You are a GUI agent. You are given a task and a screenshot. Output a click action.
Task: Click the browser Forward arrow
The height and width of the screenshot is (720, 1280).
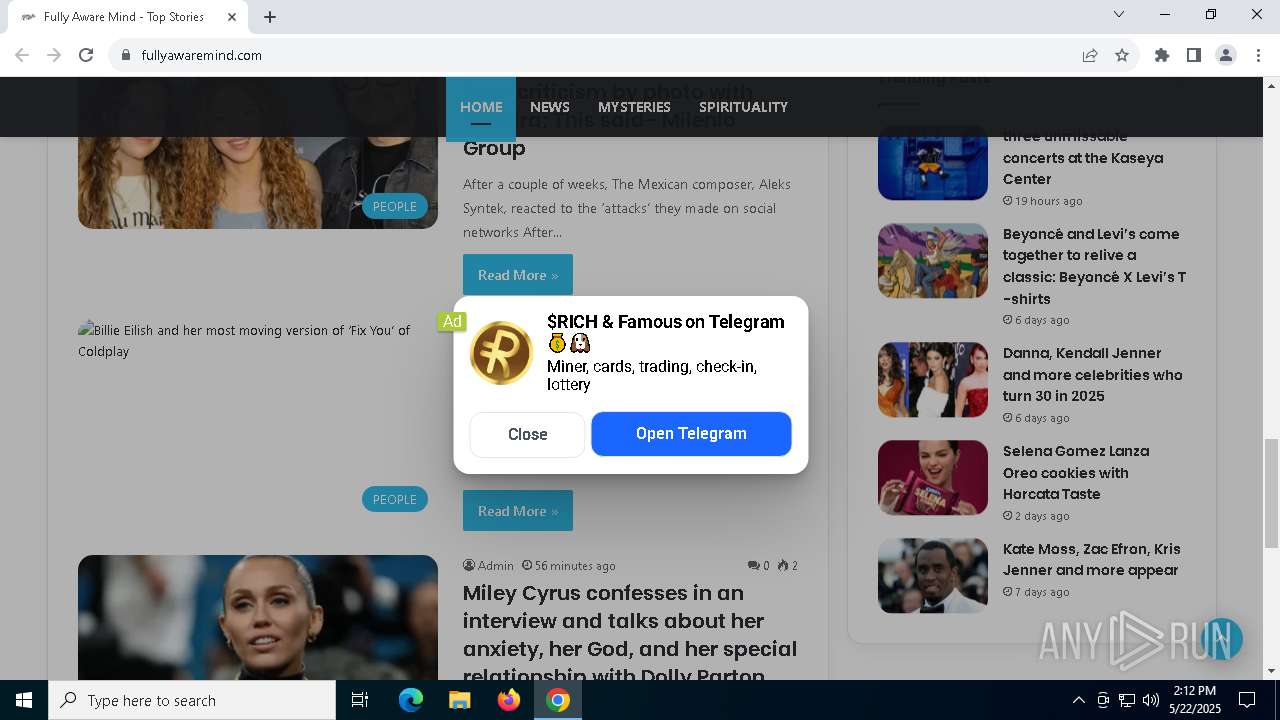tap(54, 55)
